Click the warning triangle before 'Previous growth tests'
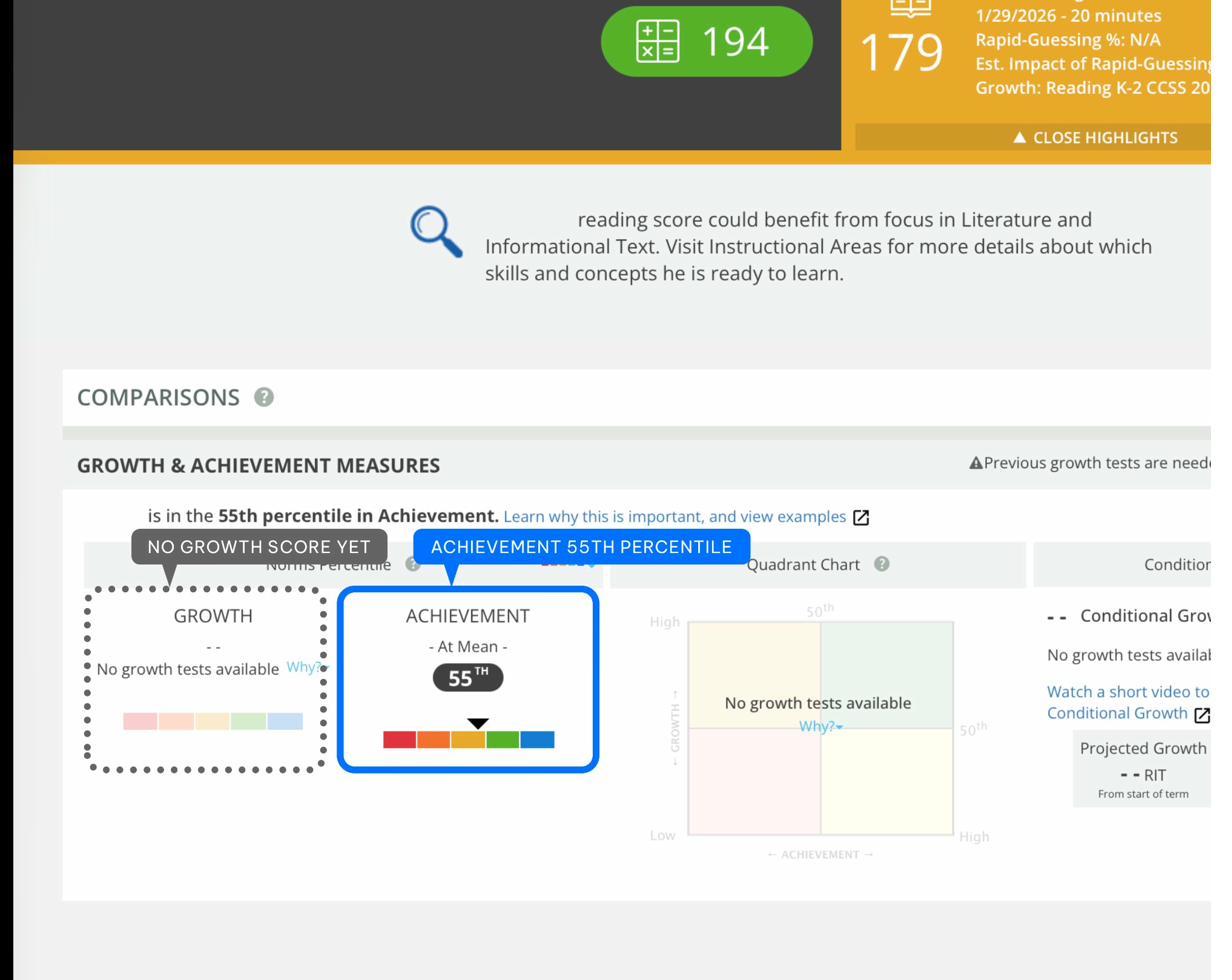The image size is (1232, 980). click(x=975, y=463)
